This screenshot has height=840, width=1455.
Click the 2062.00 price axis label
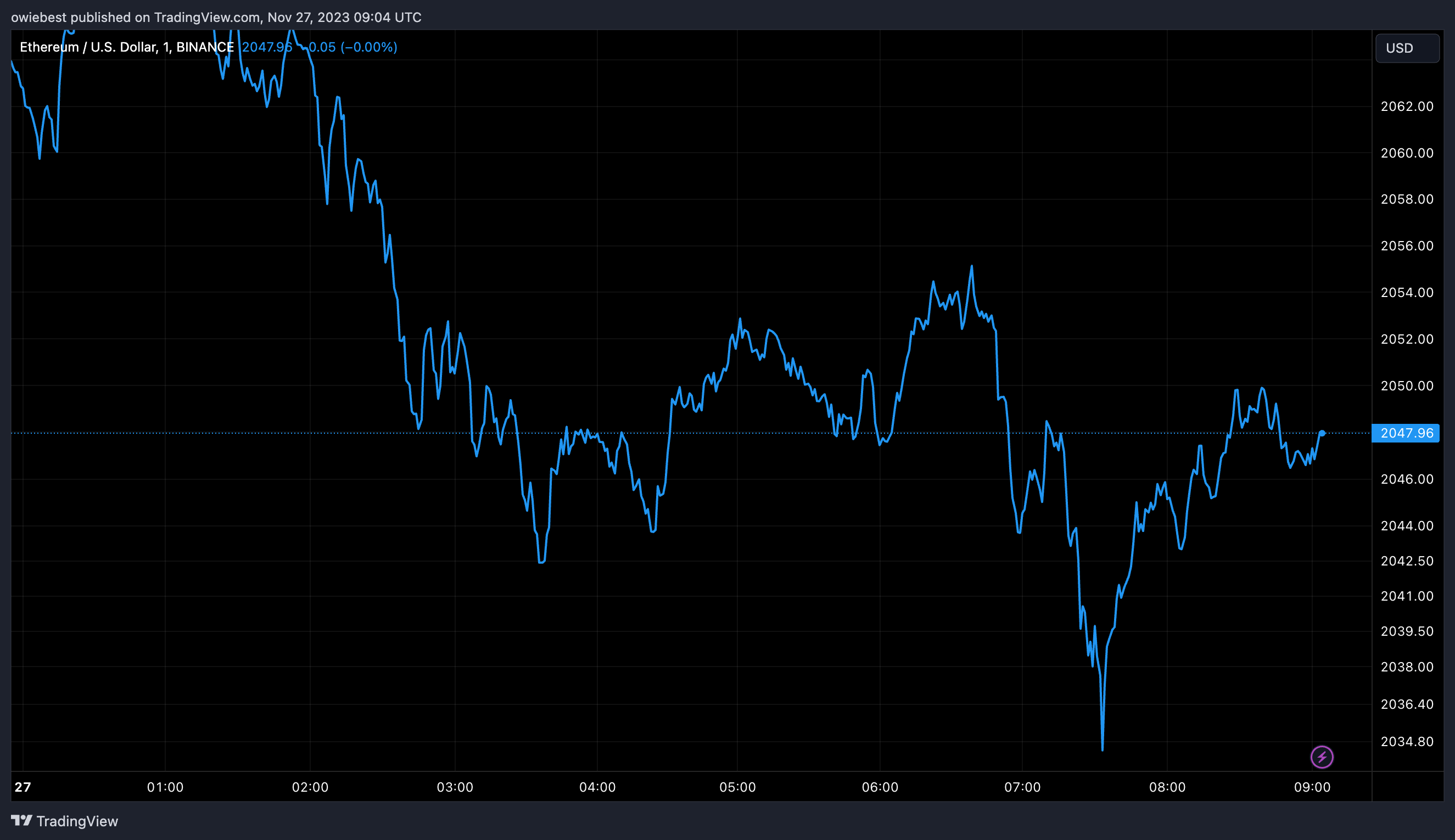coord(1407,106)
